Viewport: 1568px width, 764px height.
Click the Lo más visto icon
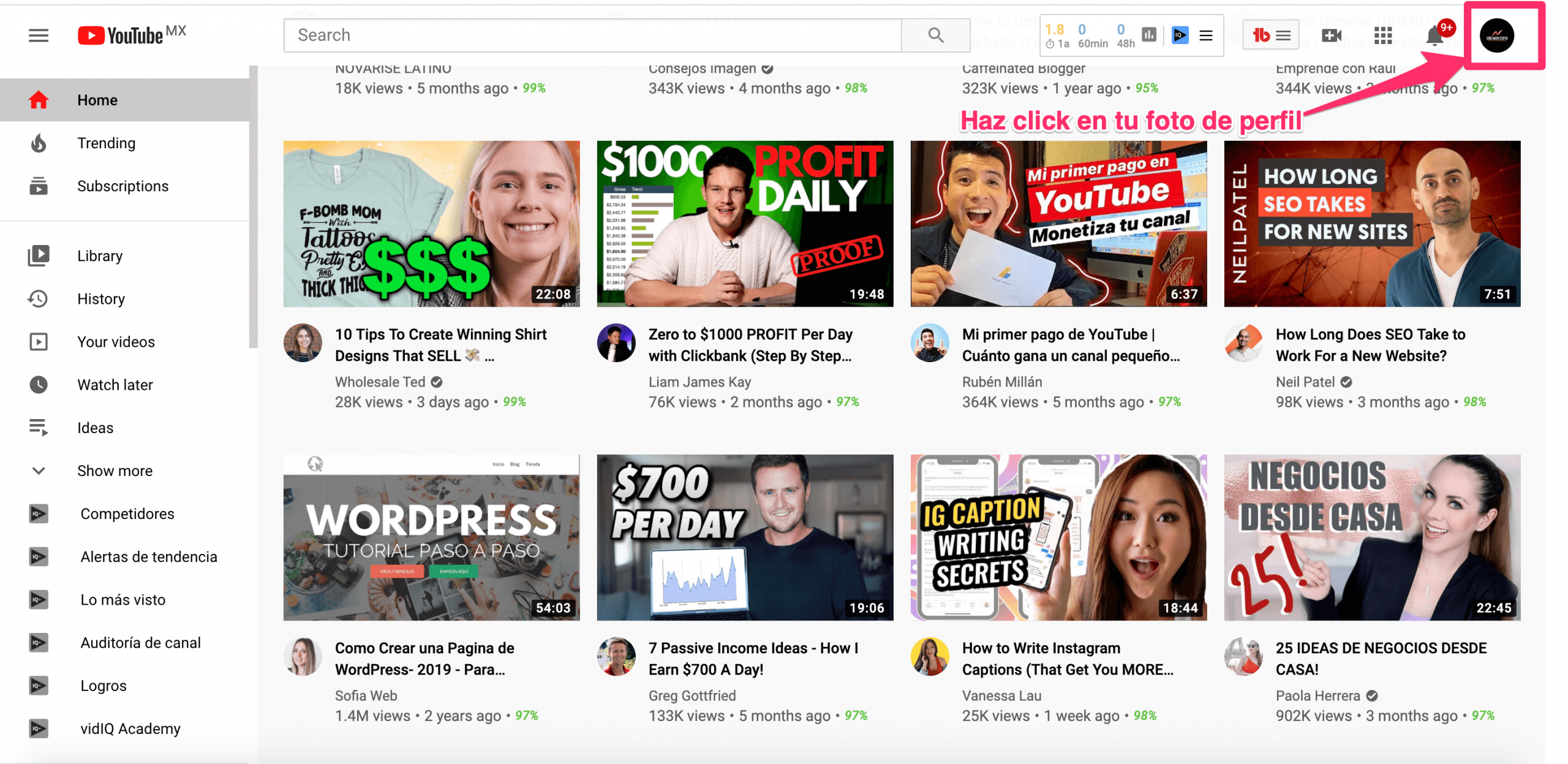point(39,599)
